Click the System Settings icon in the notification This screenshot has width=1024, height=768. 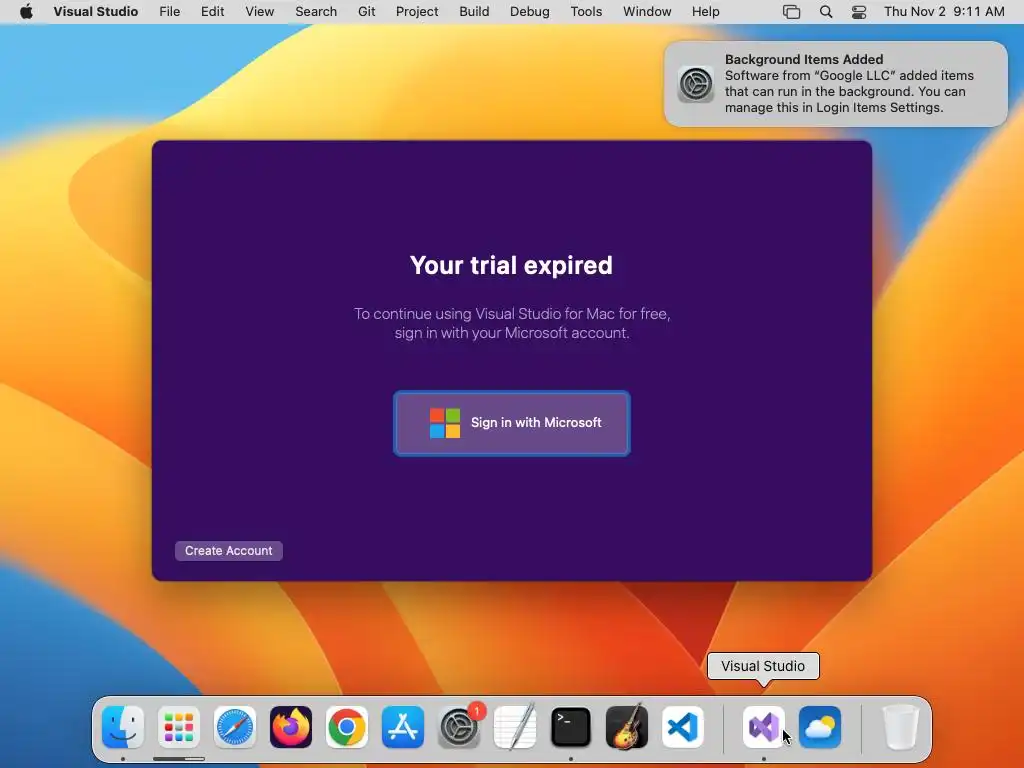696,84
